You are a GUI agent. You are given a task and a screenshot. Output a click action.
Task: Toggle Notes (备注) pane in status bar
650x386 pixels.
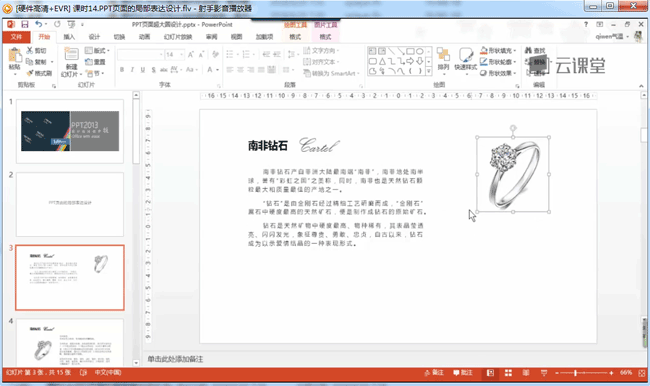click(434, 373)
